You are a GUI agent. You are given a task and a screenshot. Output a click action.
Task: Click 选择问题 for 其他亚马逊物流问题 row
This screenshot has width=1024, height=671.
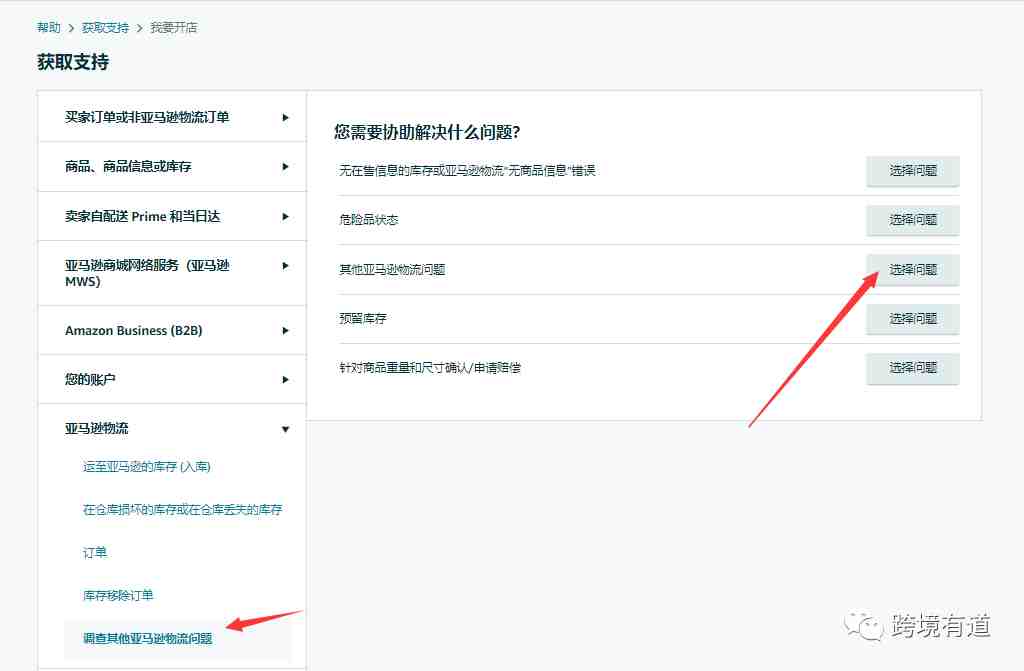(x=913, y=269)
